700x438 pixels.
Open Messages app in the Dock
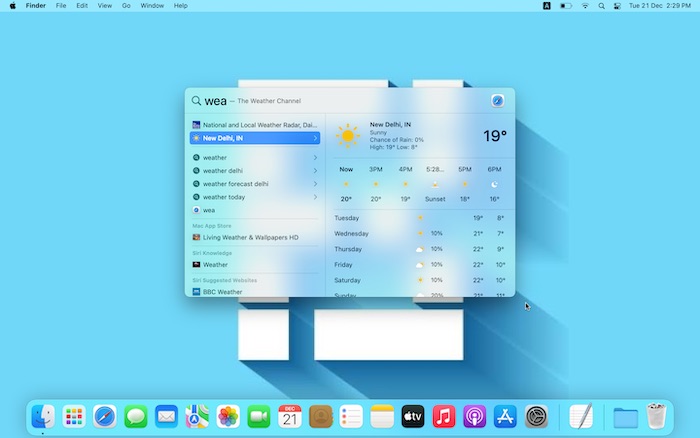tap(136, 417)
